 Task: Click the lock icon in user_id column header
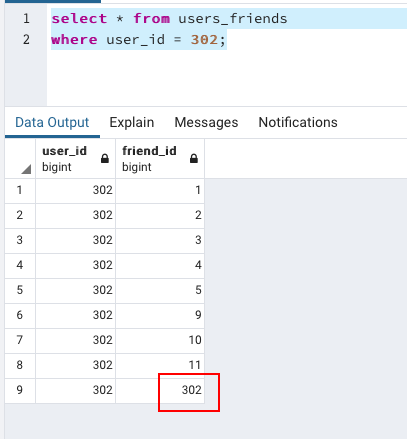pyautogui.click(x=105, y=159)
